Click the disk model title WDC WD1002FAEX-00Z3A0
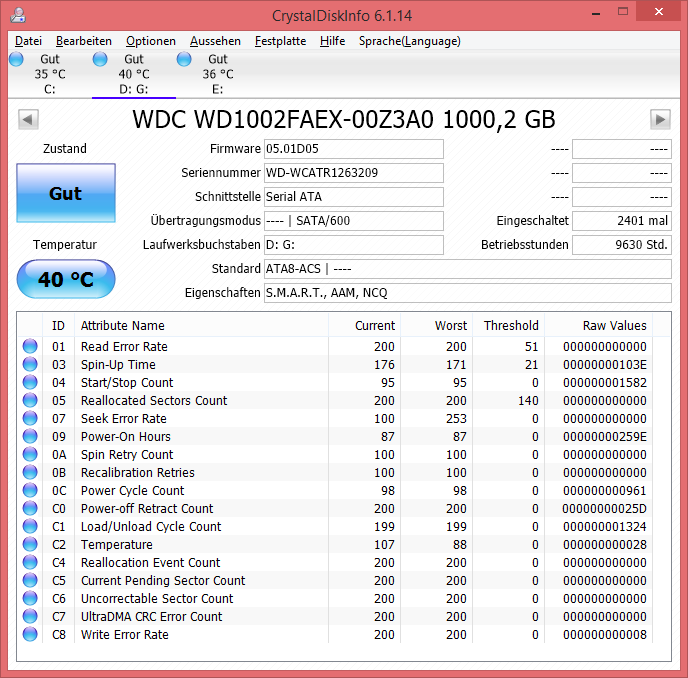 [x=344, y=119]
